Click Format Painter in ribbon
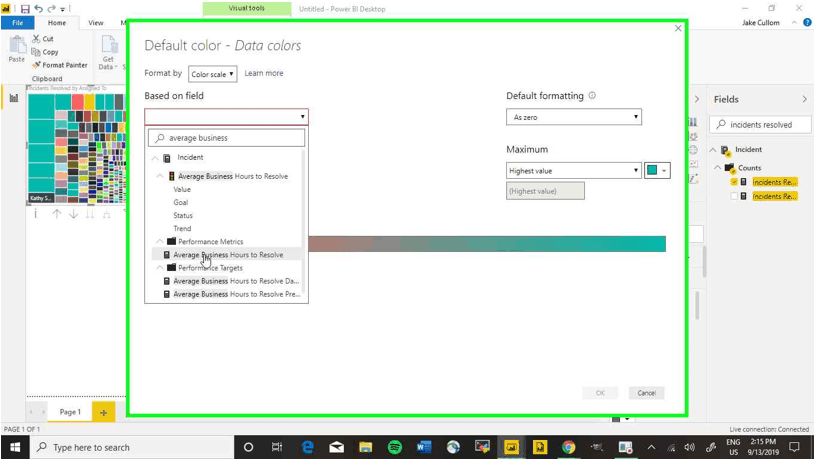The image size is (816, 459). click(x=60, y=65)
